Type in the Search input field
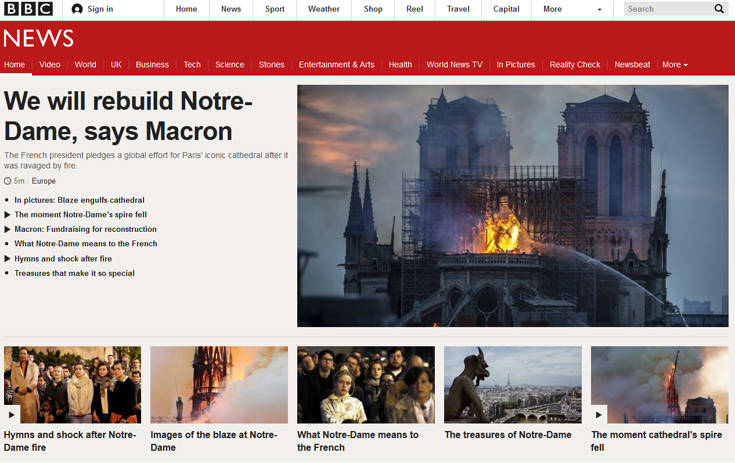735x463 pixels. pos(666,9)
